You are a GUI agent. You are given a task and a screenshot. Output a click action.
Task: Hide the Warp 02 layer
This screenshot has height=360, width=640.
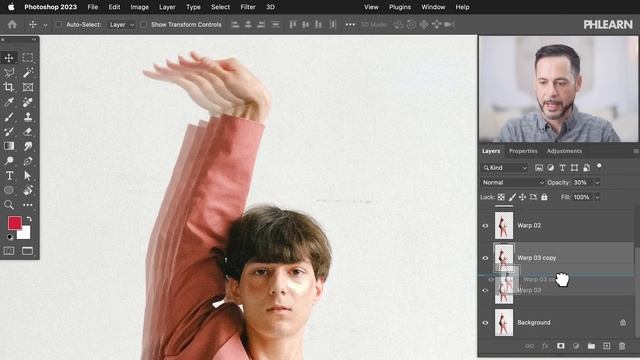485,226
